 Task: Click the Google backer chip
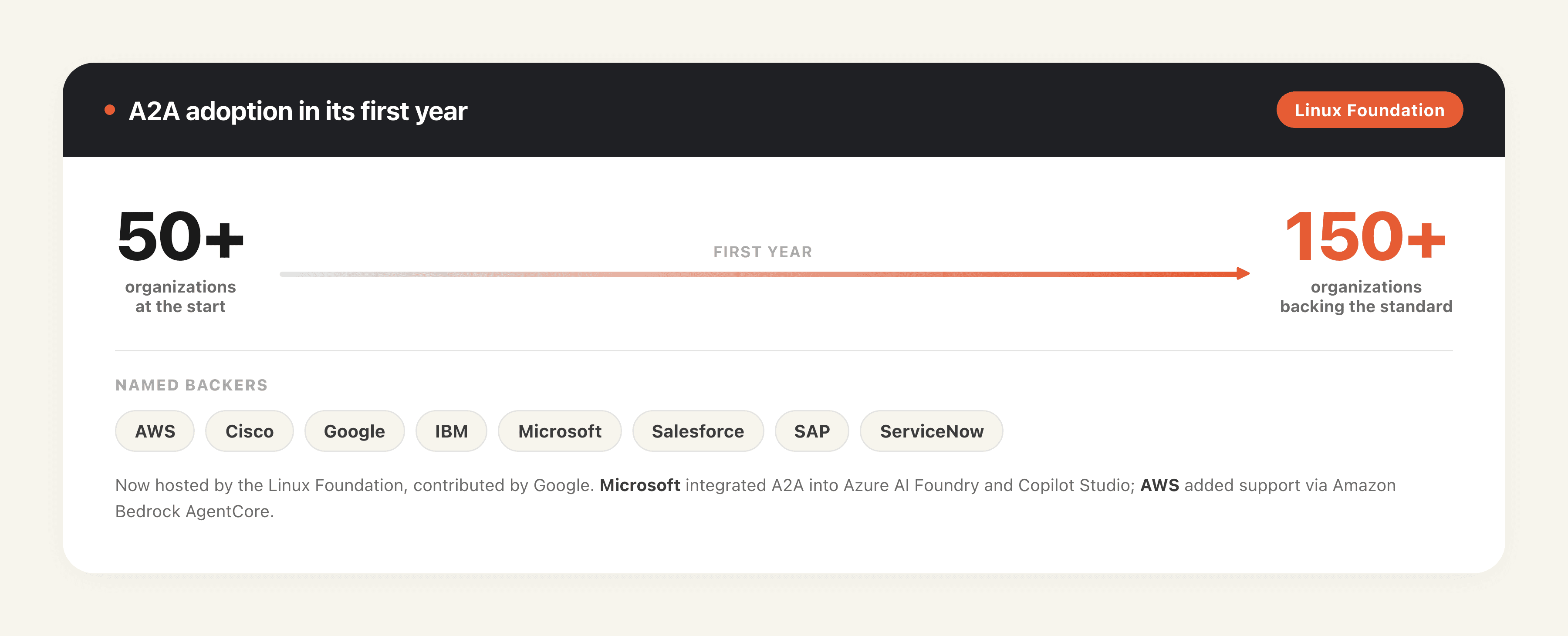354,431
